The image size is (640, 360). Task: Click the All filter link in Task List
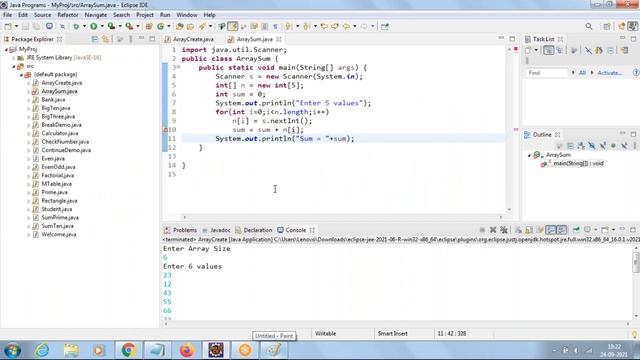(x=582, y=73)
